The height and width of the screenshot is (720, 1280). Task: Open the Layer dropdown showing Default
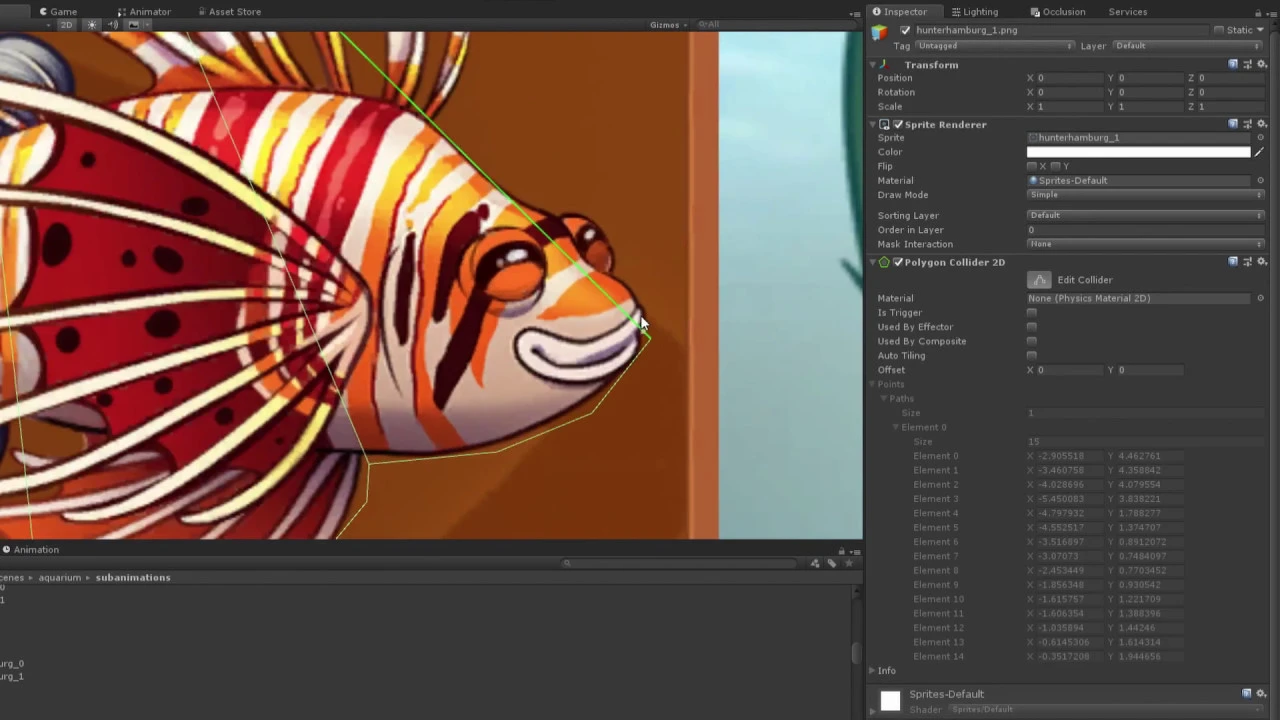click(1188, 46)
